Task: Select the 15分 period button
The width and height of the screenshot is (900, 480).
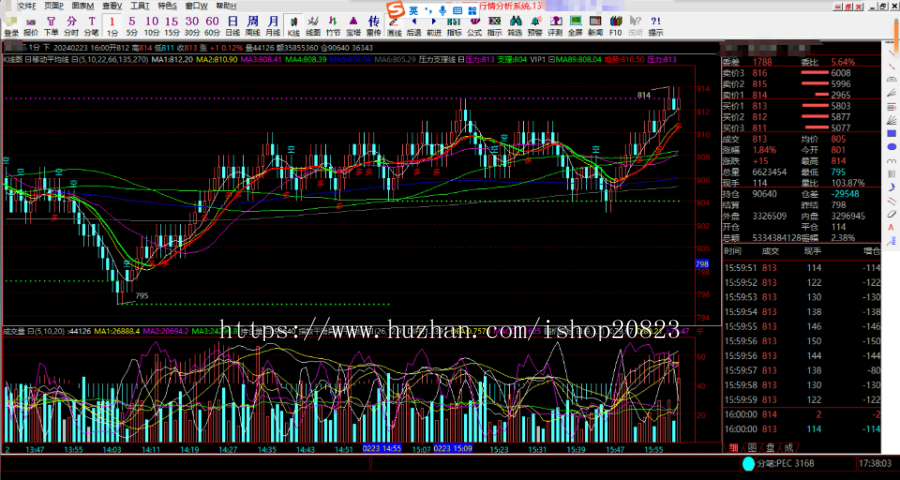Action: pyautogui.click(x=172, y=26)
